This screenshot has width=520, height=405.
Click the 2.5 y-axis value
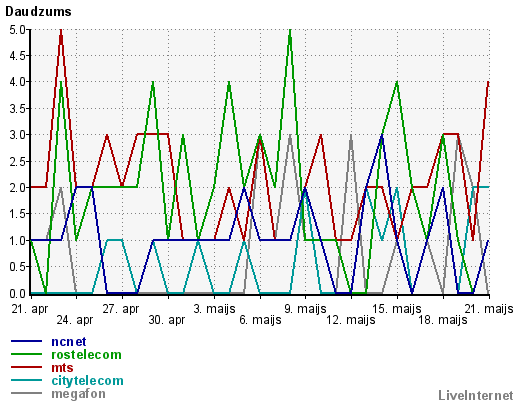click(x=17, y=161)
